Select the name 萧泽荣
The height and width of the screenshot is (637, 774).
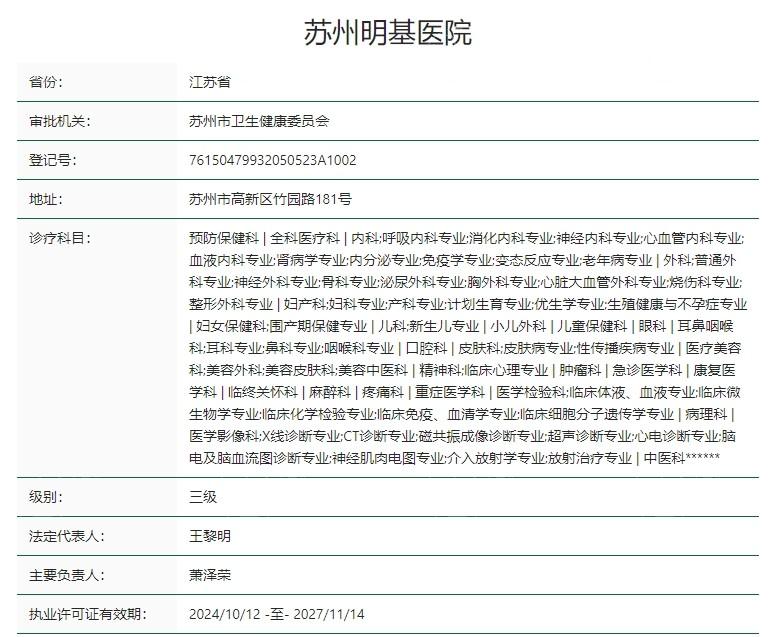coord(210,575)
